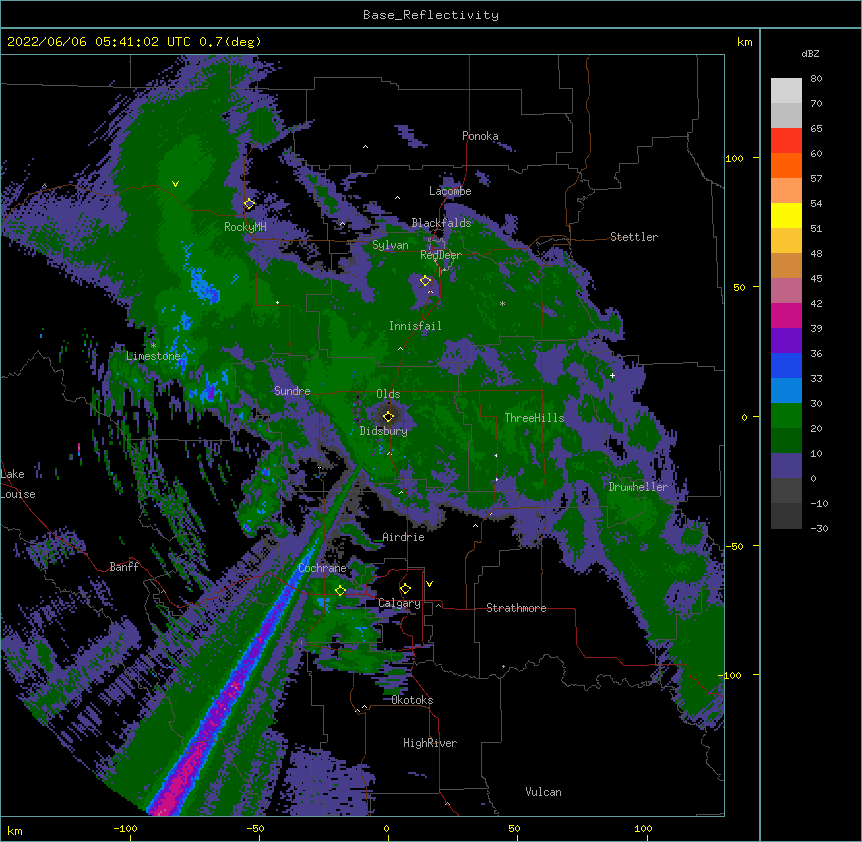862x842 pixels.
Task: Click the RockyMH label on the map
Action: click(x=245, y=227)
